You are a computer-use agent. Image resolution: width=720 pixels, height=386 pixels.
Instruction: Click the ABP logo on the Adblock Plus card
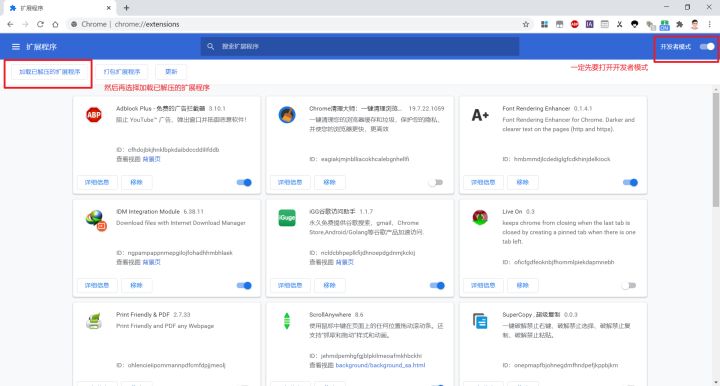click(94, 115)
